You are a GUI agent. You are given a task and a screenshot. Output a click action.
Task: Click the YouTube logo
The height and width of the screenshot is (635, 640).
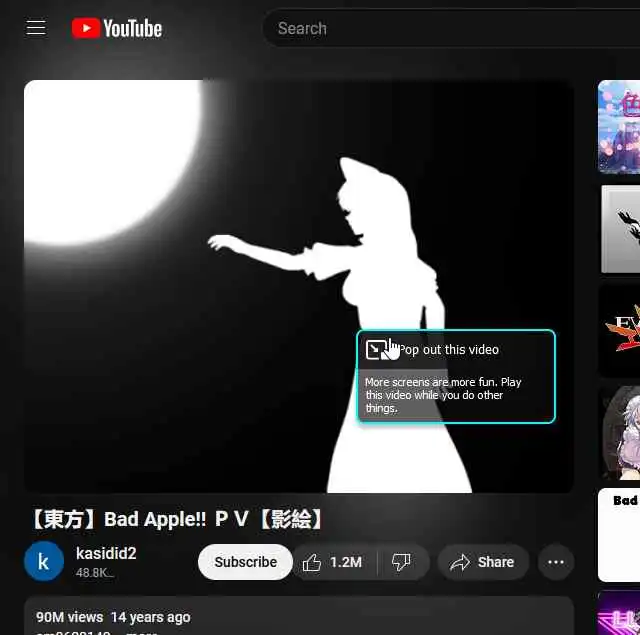[117, 28]
